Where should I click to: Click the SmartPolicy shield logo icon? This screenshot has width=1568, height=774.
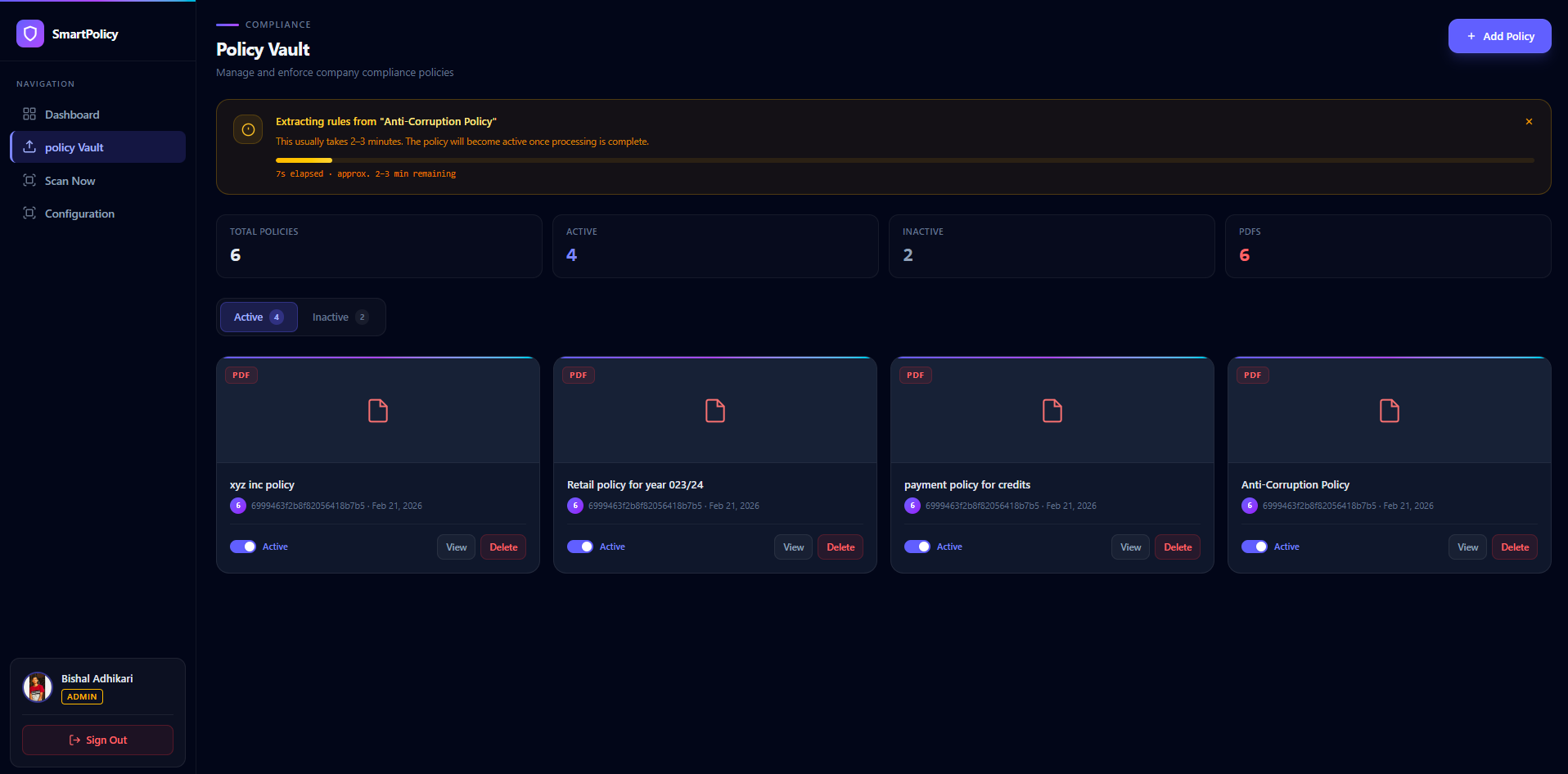click(30, 34)
